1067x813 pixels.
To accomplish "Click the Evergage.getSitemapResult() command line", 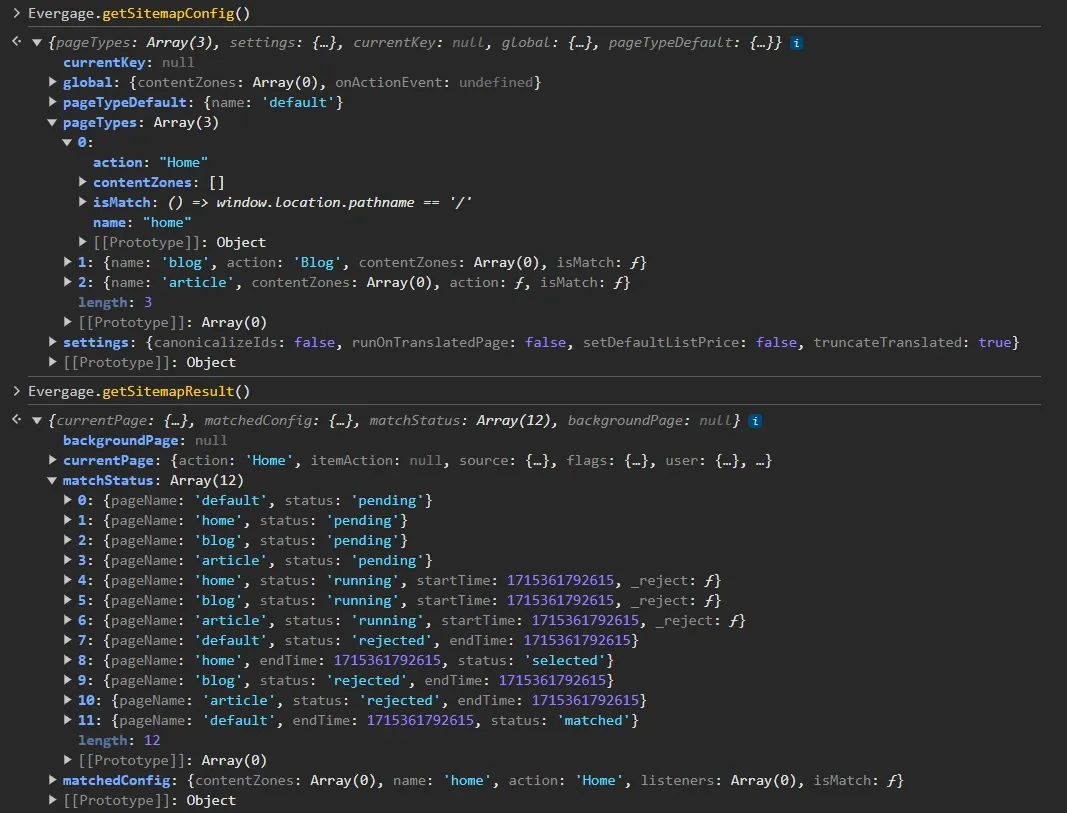I will point(138,391).
